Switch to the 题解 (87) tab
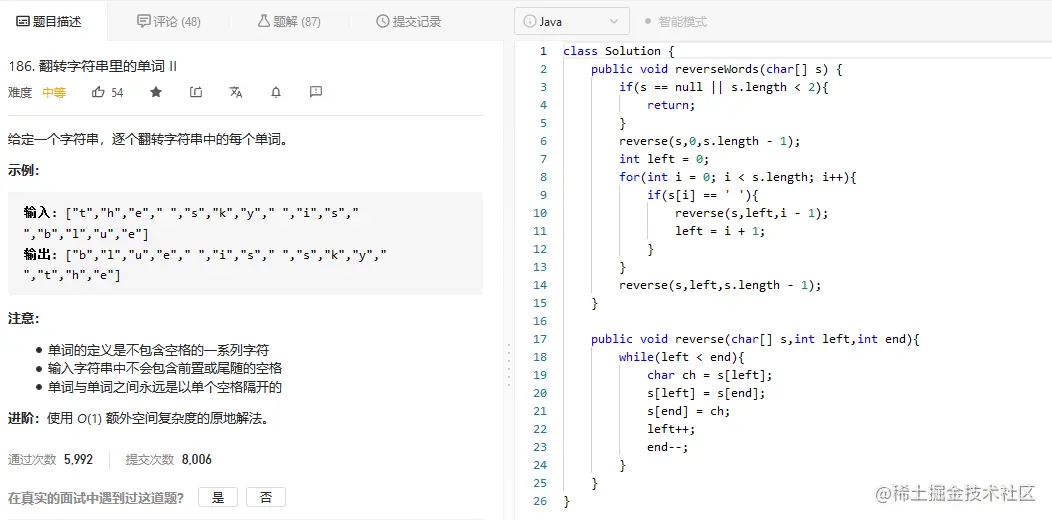This screenshot has height=520, width=1052. click(289, 21)
